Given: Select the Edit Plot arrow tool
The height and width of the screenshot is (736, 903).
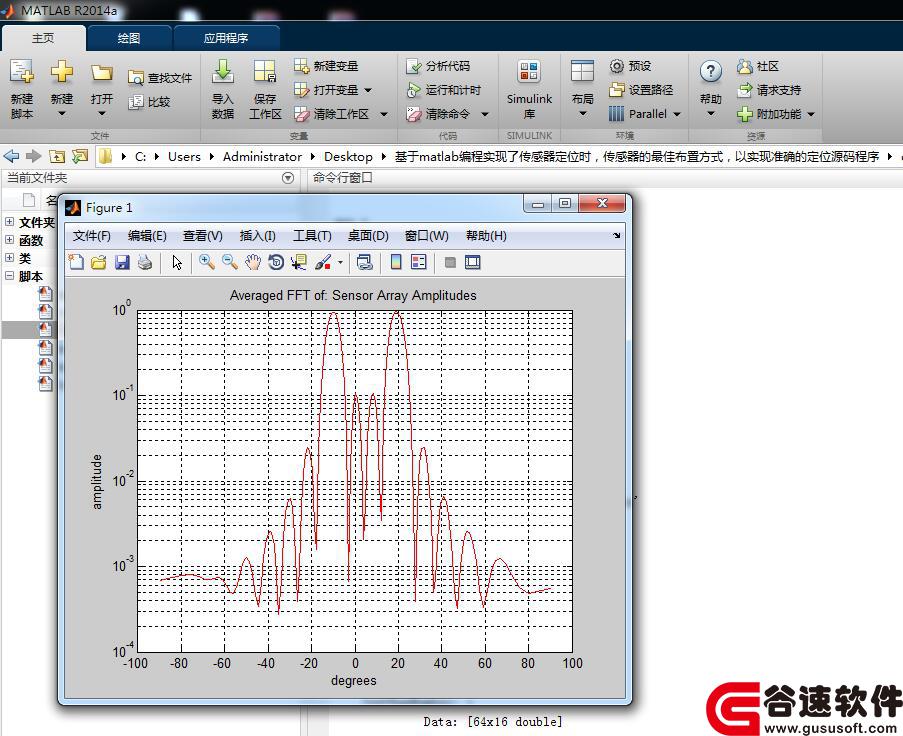Looking at the screenshot, I should [177, 263].
